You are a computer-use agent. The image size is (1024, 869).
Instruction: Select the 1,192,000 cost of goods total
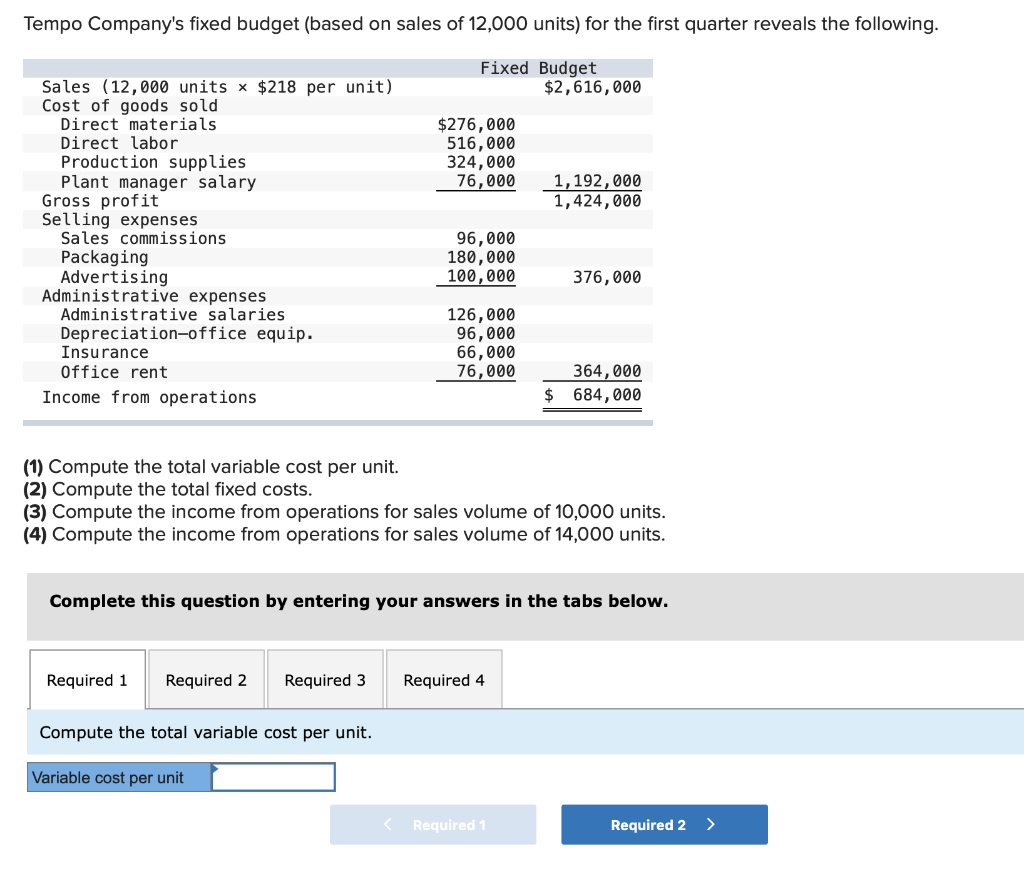pyautogui.click(x=597, y=181)
